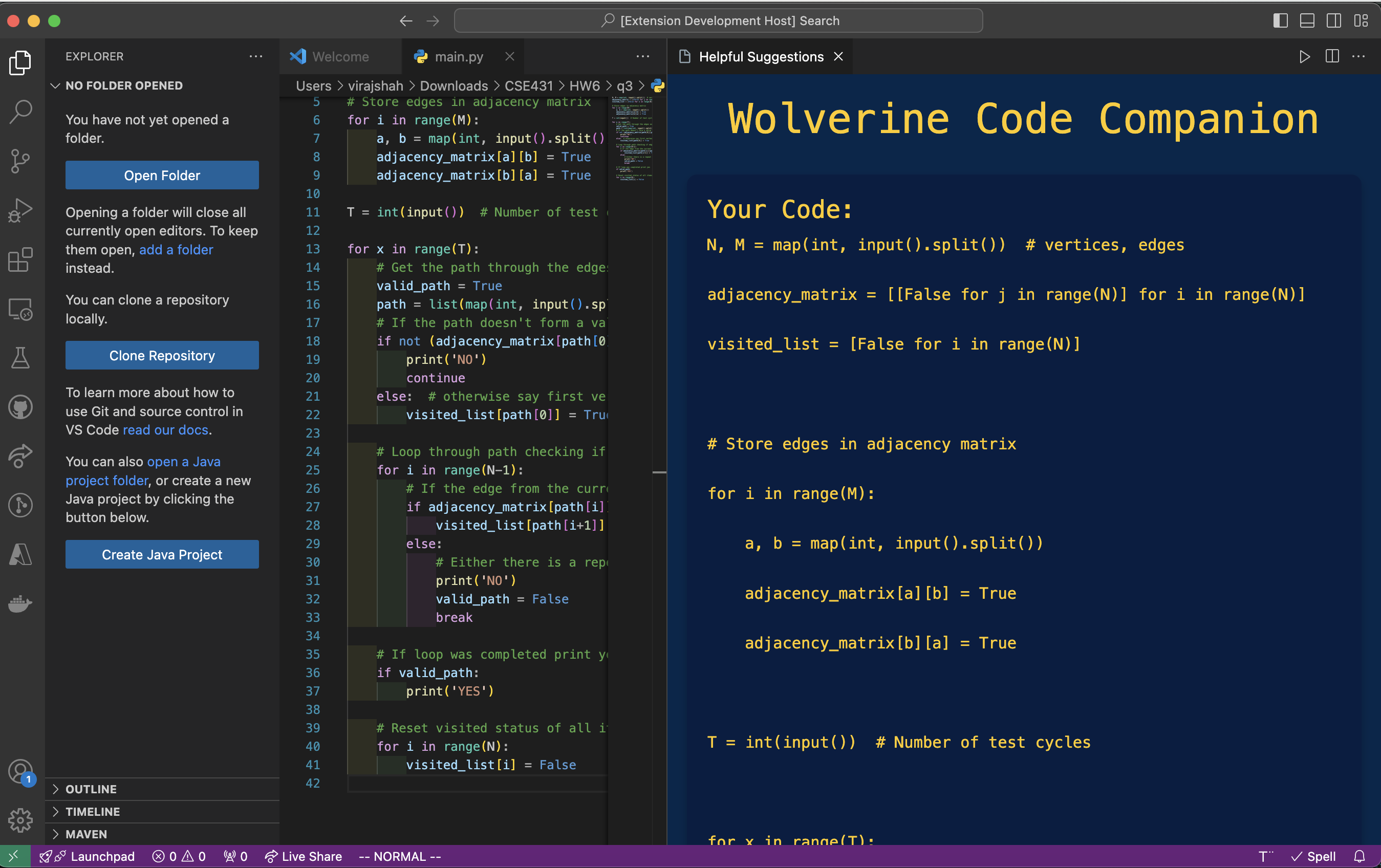Screen dimensions: 1381x868
Task: Click the command center search field
Action: [718, 21]
